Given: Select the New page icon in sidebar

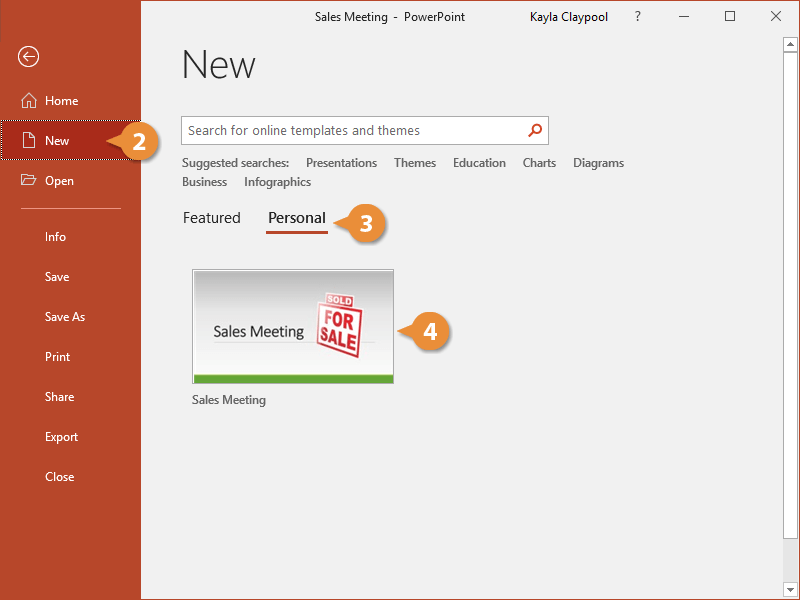Looking at the screenshot, I should coord(29,141).
